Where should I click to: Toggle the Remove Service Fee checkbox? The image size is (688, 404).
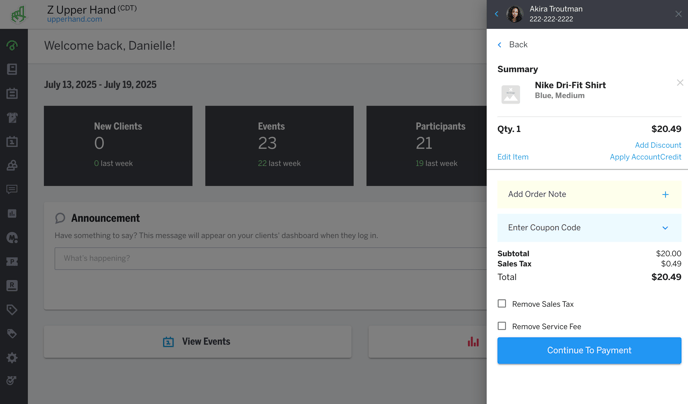pyautogui.click(x=502, y=326)
